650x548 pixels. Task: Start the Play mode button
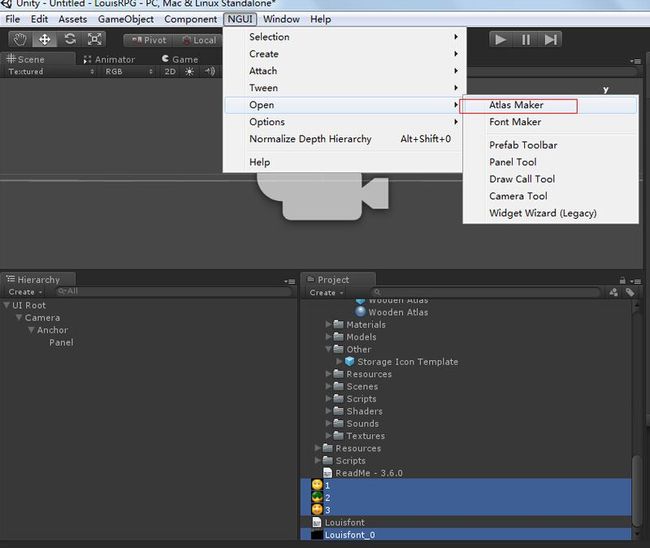(501, 40)
